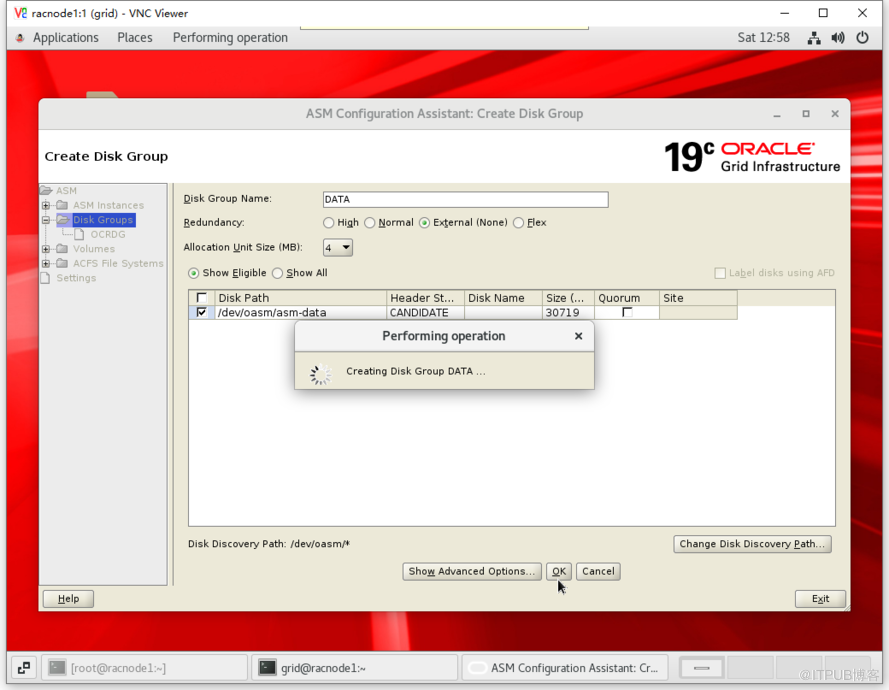Viewport: 889px width, 690px height.
Task: Open the power menu icon
Action: (x=862, y=38)
